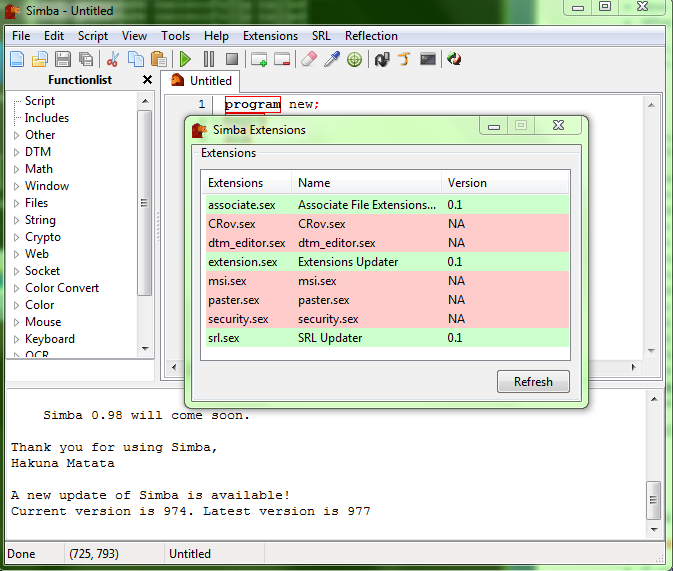The height and width of the screenshot is (571, 673).
Task: Expand the Web tree node
Action: (x=16, y=254)
